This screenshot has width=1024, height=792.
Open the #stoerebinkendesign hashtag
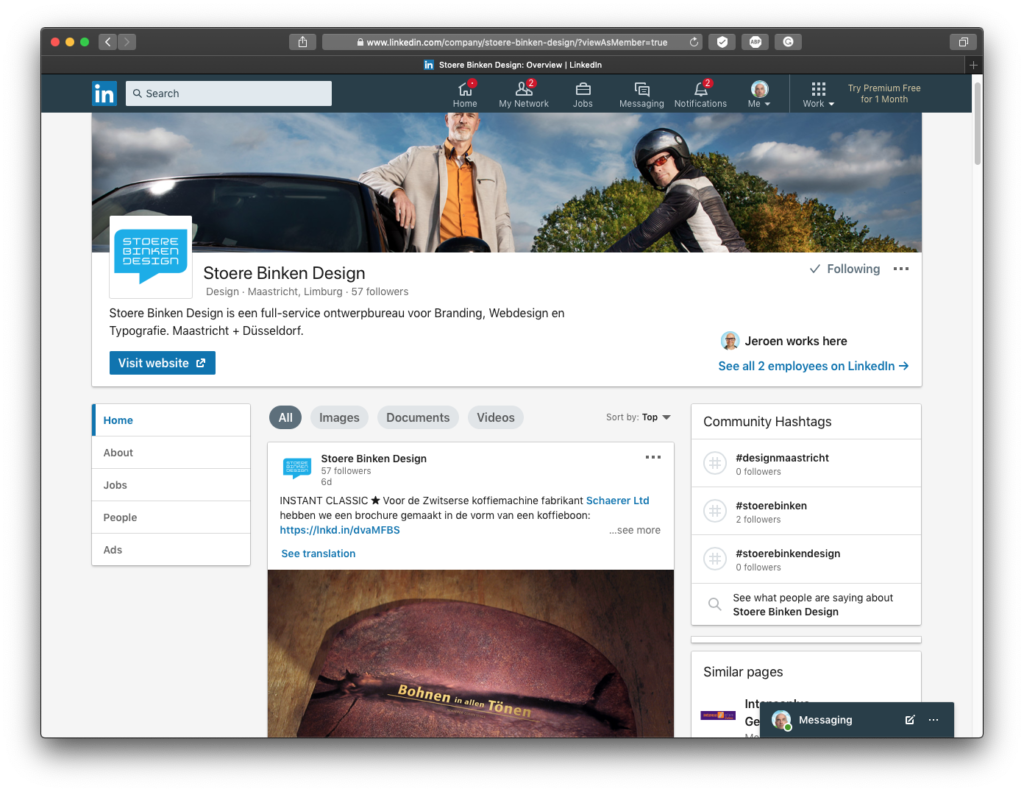tap(788, 553)
